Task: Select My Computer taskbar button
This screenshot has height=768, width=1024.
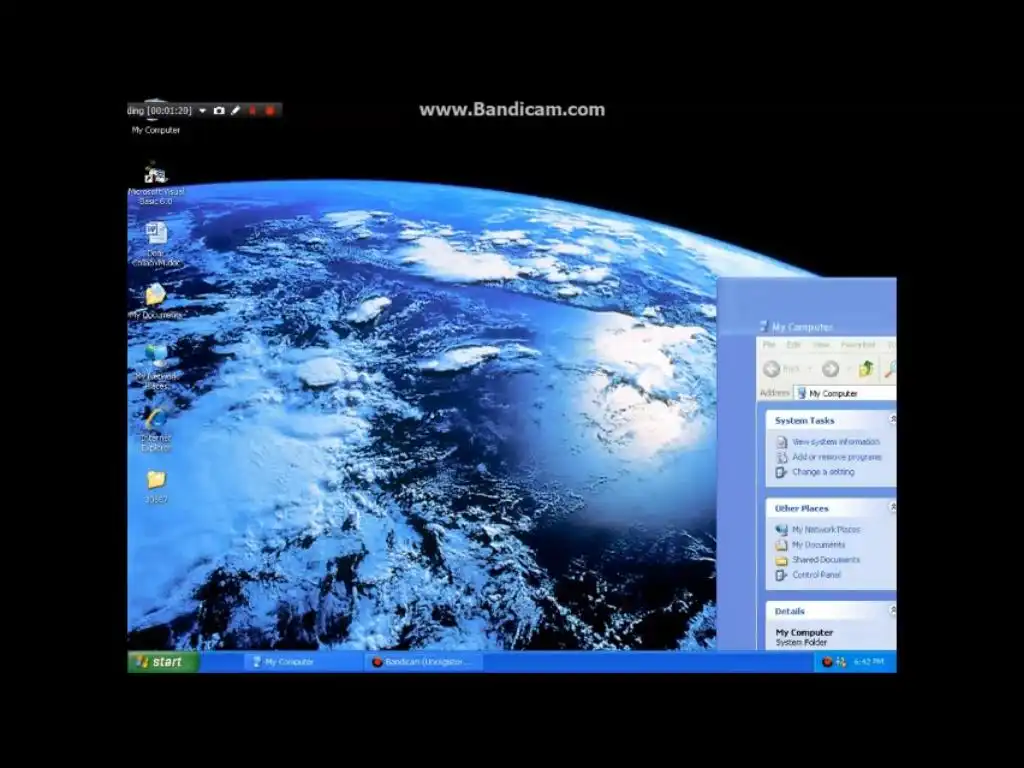Action: 302,662
